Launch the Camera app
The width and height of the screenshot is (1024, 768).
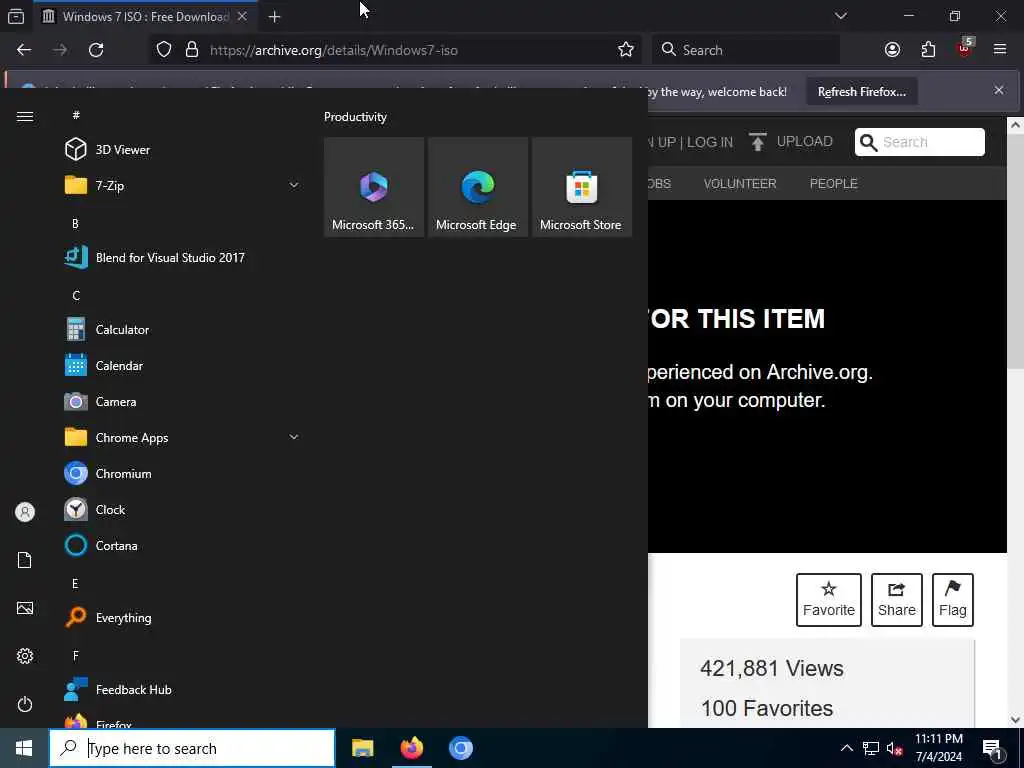pyautogui.click(x=182, y=402)
